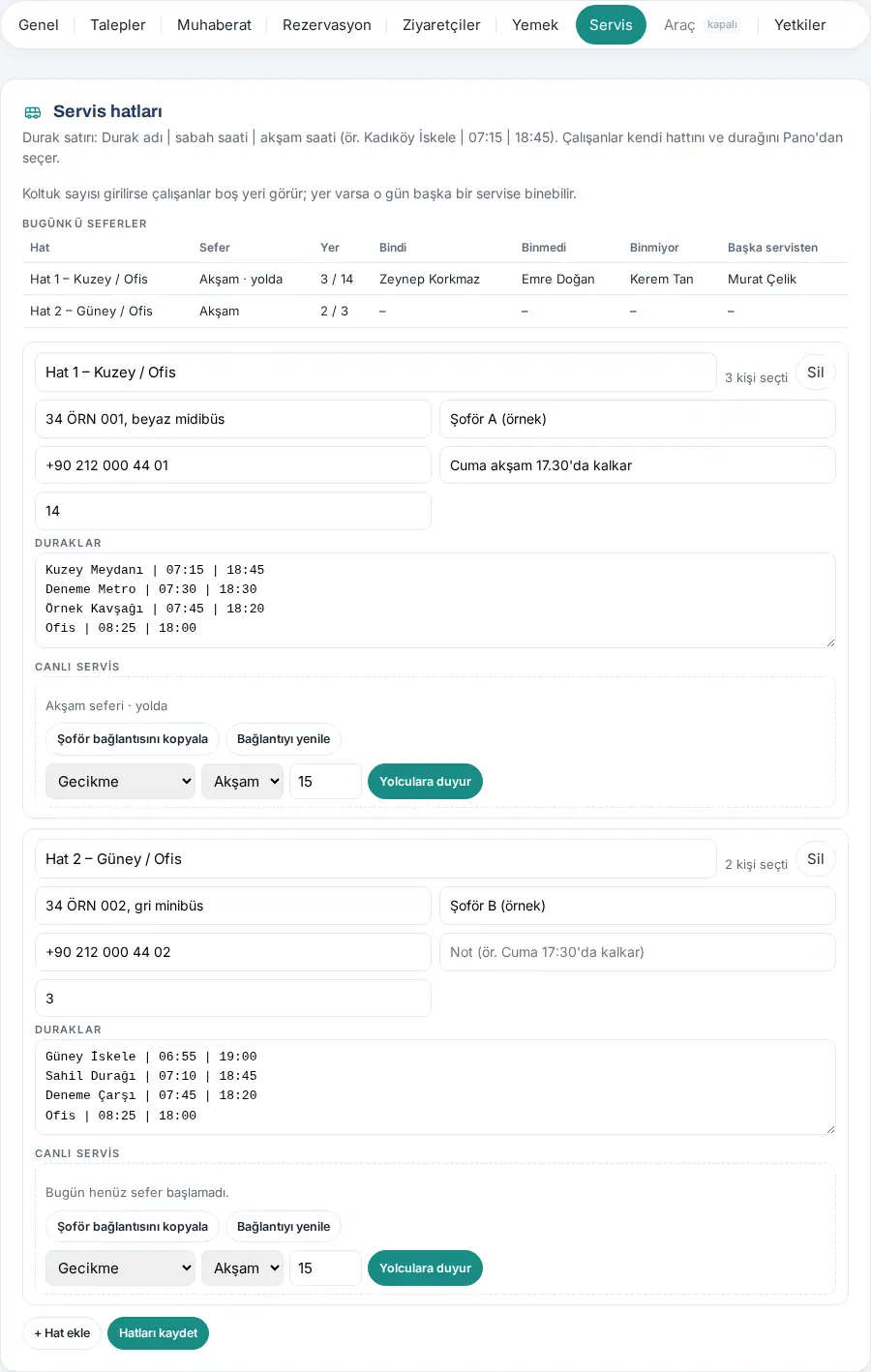Copy the driver link for Hat 2
Viewport: 871px width, 1372px height.
(133, 1227)
